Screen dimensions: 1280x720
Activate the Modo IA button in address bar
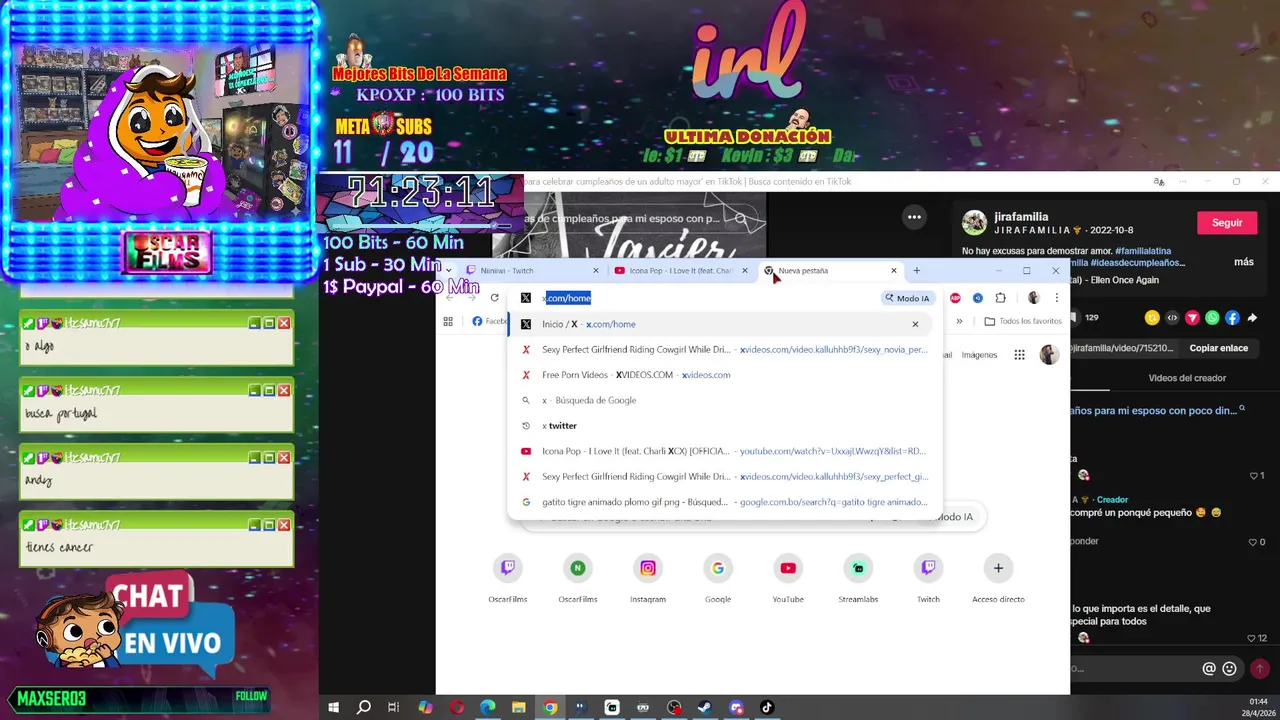pyautogui.click(x=907, y=298)
